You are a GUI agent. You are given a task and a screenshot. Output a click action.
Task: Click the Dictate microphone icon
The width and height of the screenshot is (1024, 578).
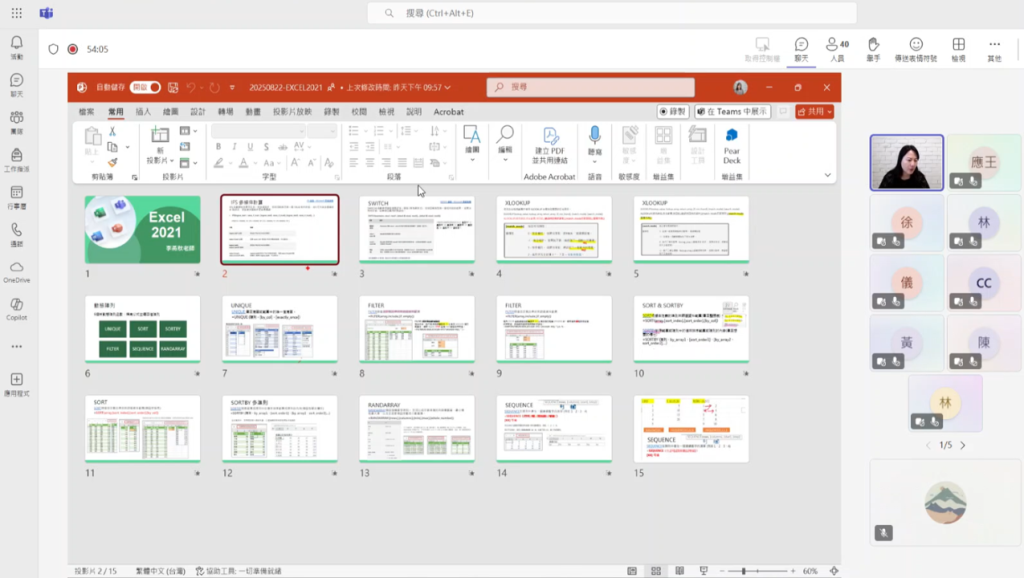594,139
